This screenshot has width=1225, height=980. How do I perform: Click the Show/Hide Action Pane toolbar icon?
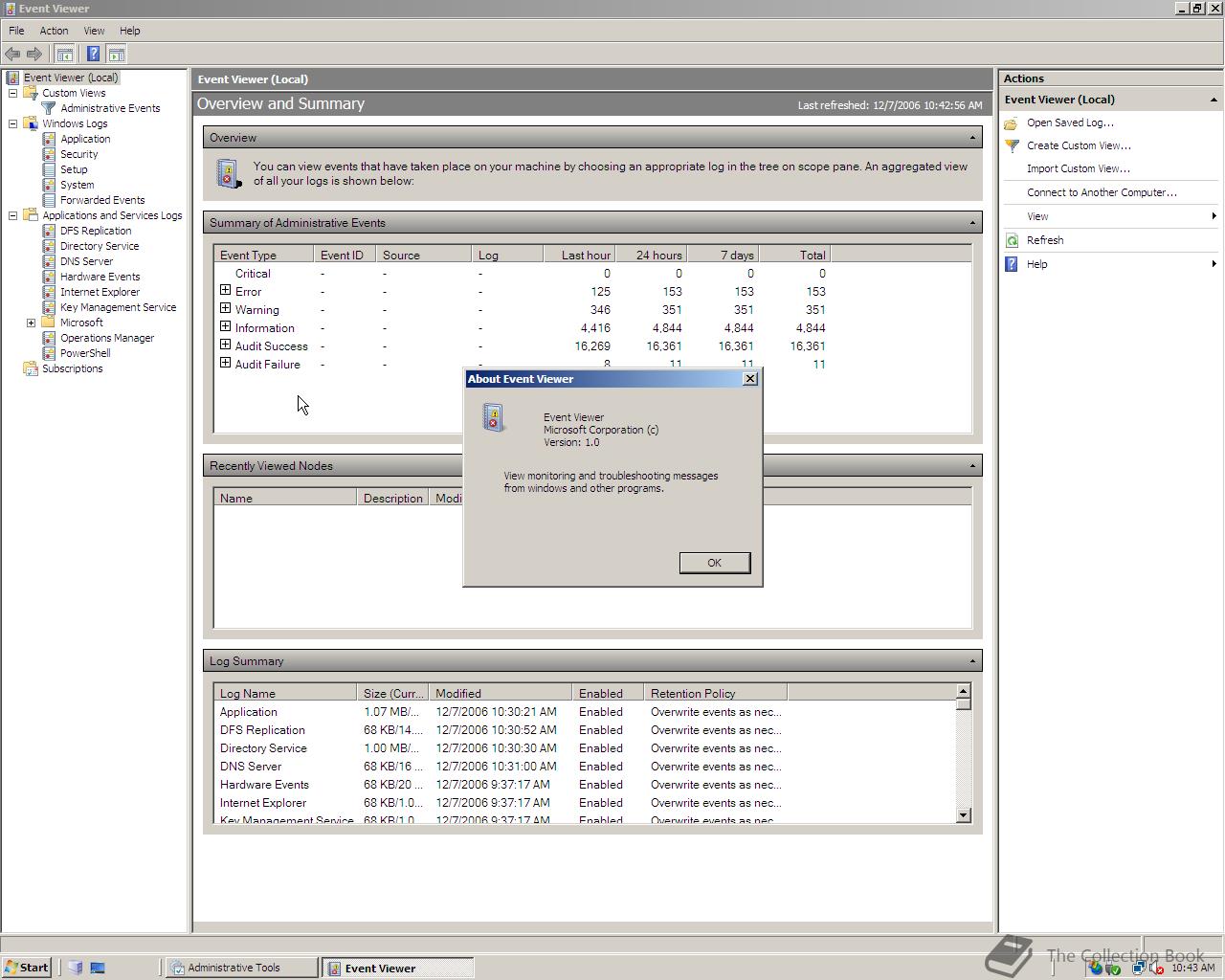click(x=117, y=55)
